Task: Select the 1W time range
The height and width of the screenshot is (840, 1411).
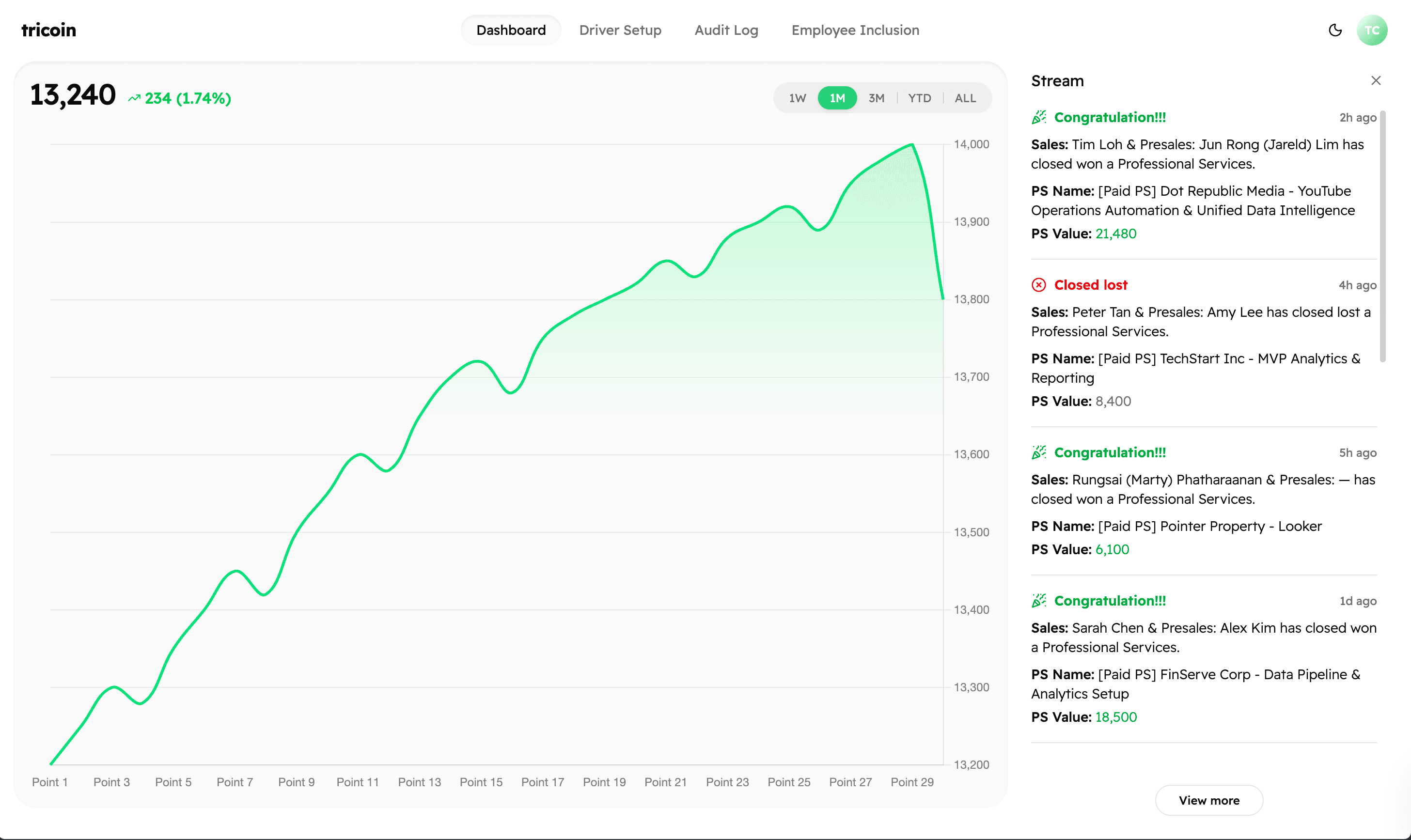Action: (797, 98)
